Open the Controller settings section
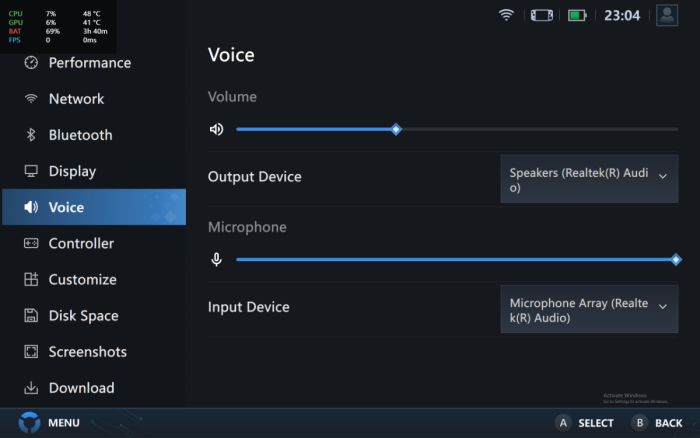Screen dimensions: 700x438 81,243
